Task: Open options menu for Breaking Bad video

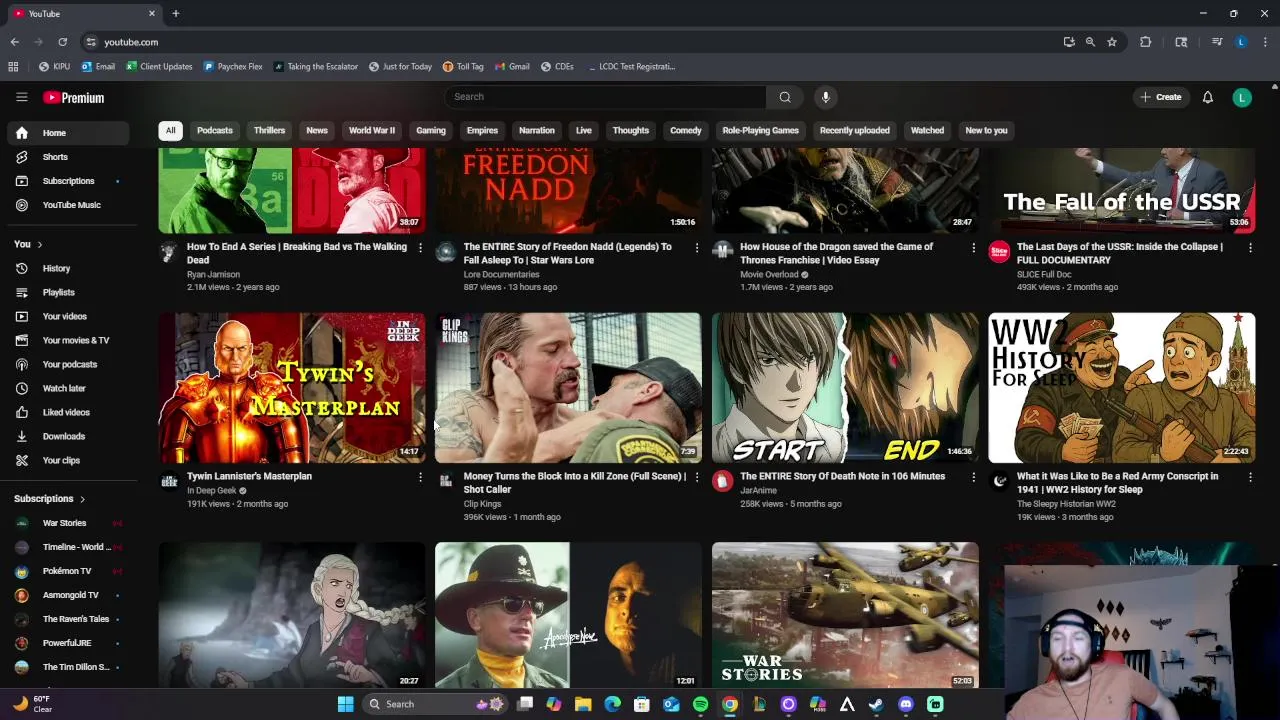Action: pos(420,247)
